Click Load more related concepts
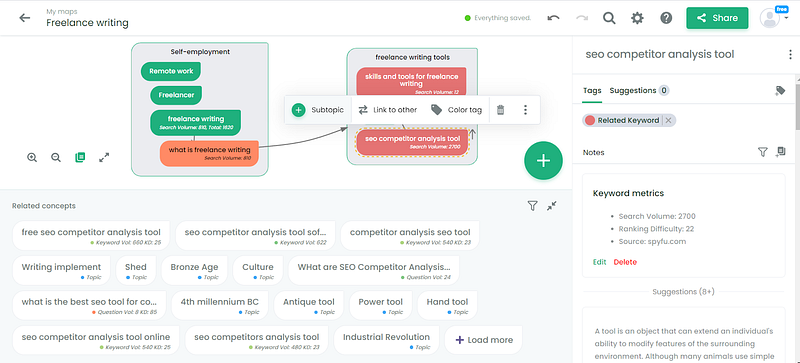Image resolution: width=800 pixels, height=363 pixels. click(x=484, y=340)
